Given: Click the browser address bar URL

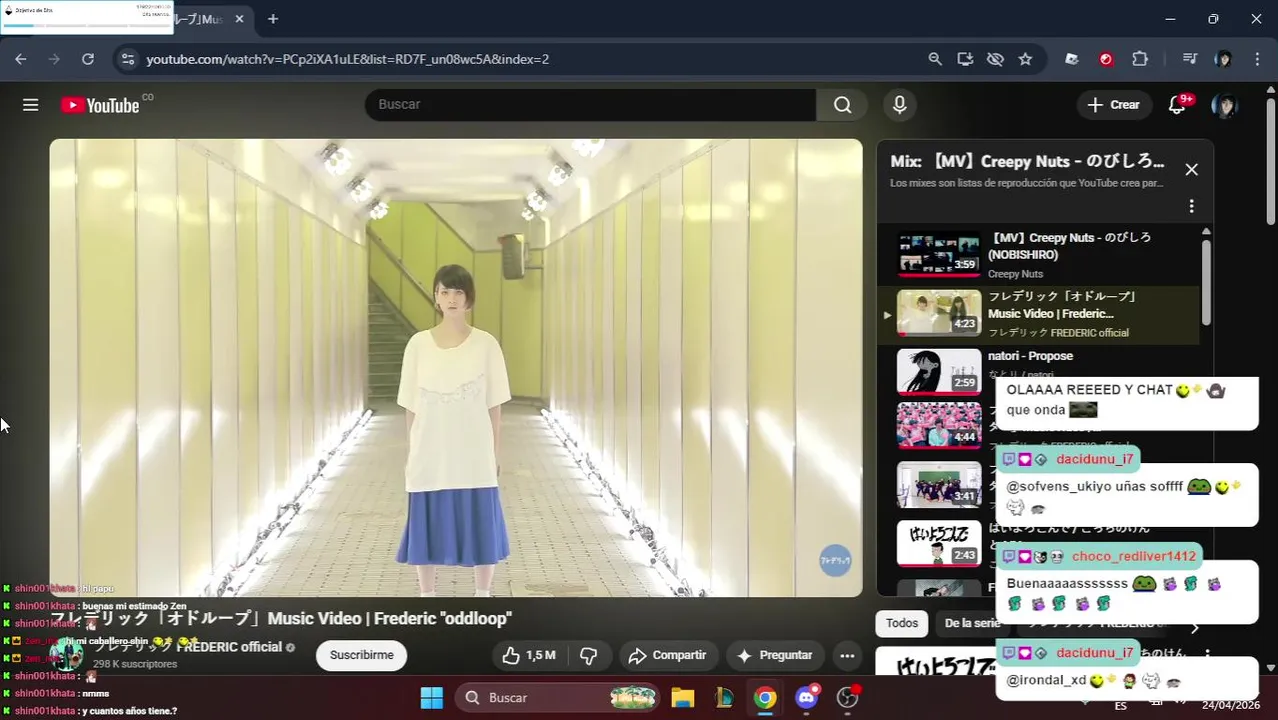Looking at the screenshot, I should coord(348,59).
